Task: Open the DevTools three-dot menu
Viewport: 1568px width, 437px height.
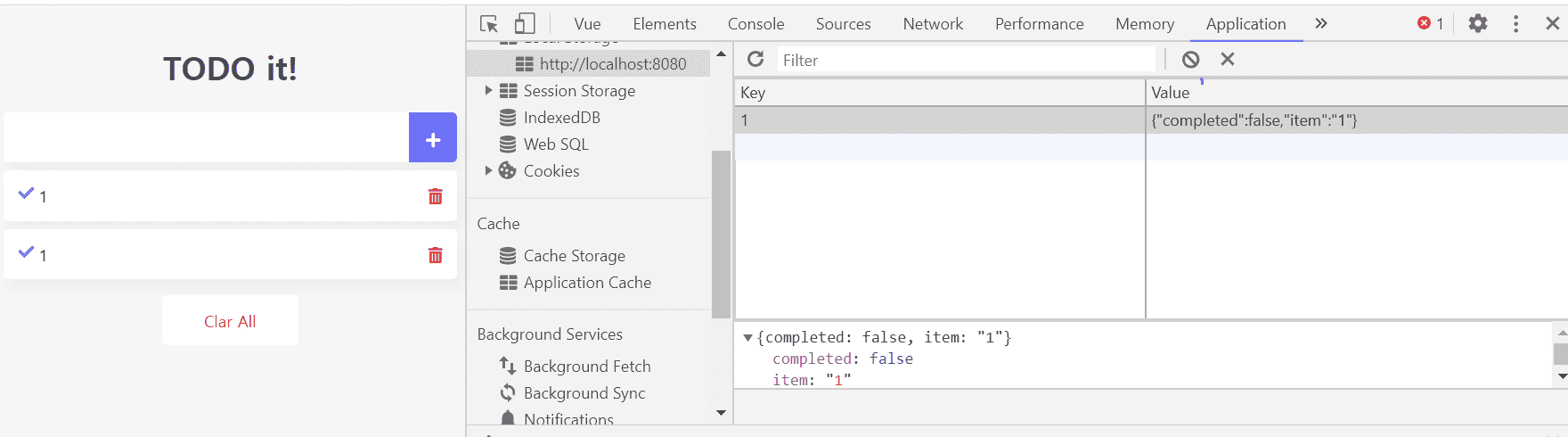Action: (x=1515, y=24)
